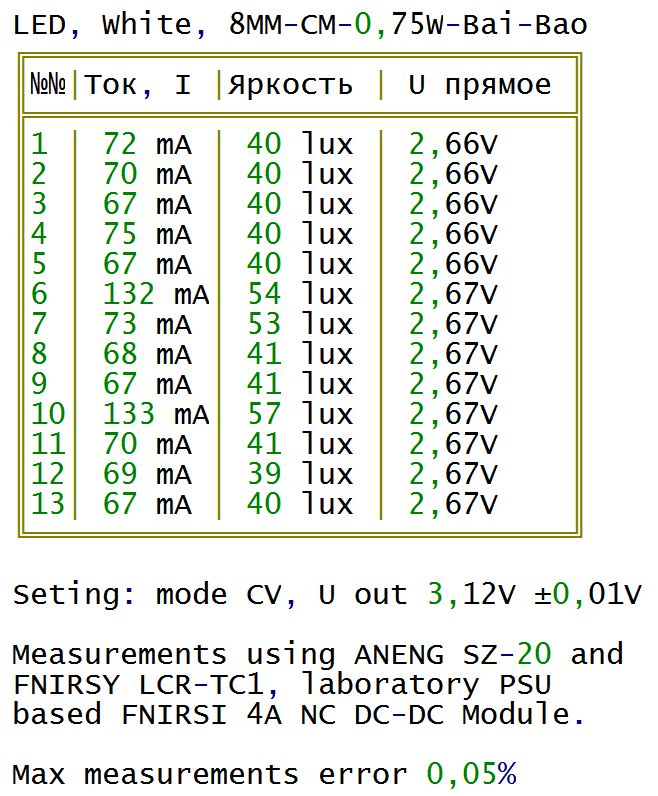Select the "Яркость" column header

point(290,85)
